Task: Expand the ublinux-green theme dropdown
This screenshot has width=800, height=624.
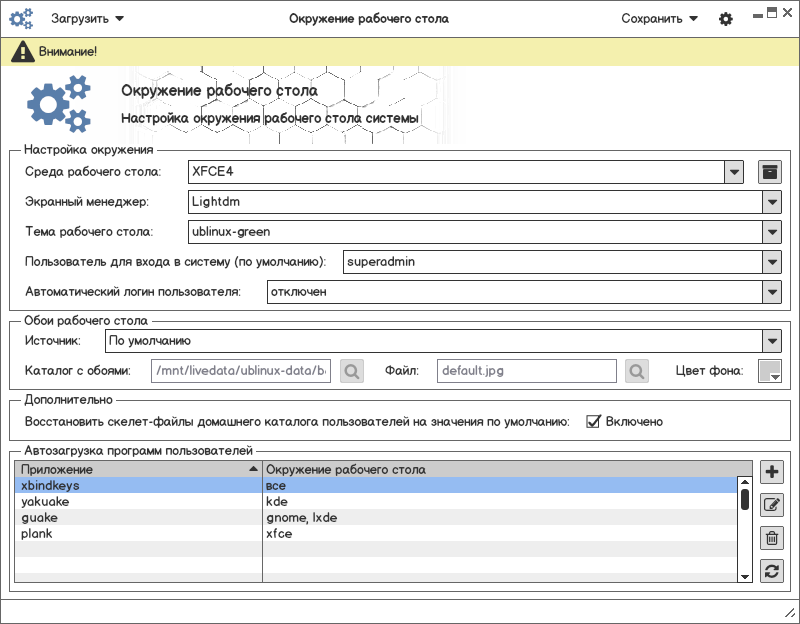Action: click(x=771, y=232)
